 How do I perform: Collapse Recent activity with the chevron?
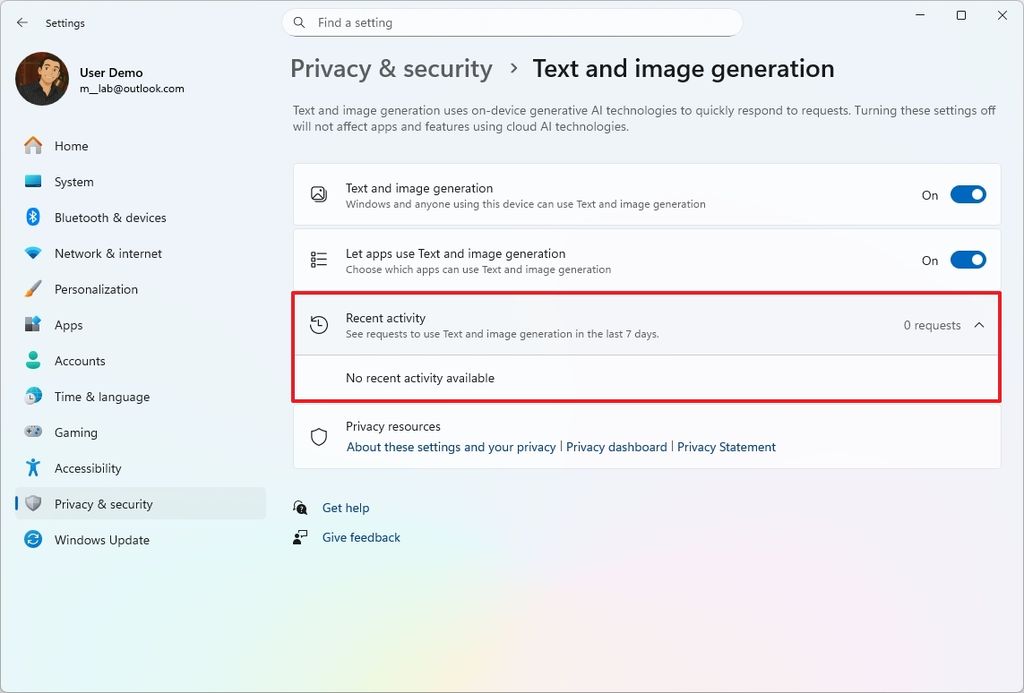[979, 325]
